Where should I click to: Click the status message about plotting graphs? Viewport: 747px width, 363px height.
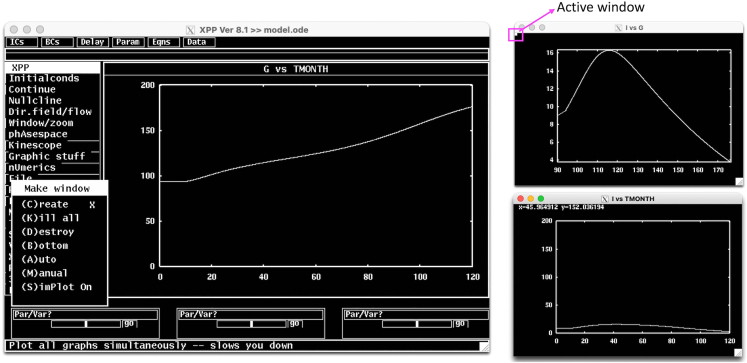pos(151,345)
